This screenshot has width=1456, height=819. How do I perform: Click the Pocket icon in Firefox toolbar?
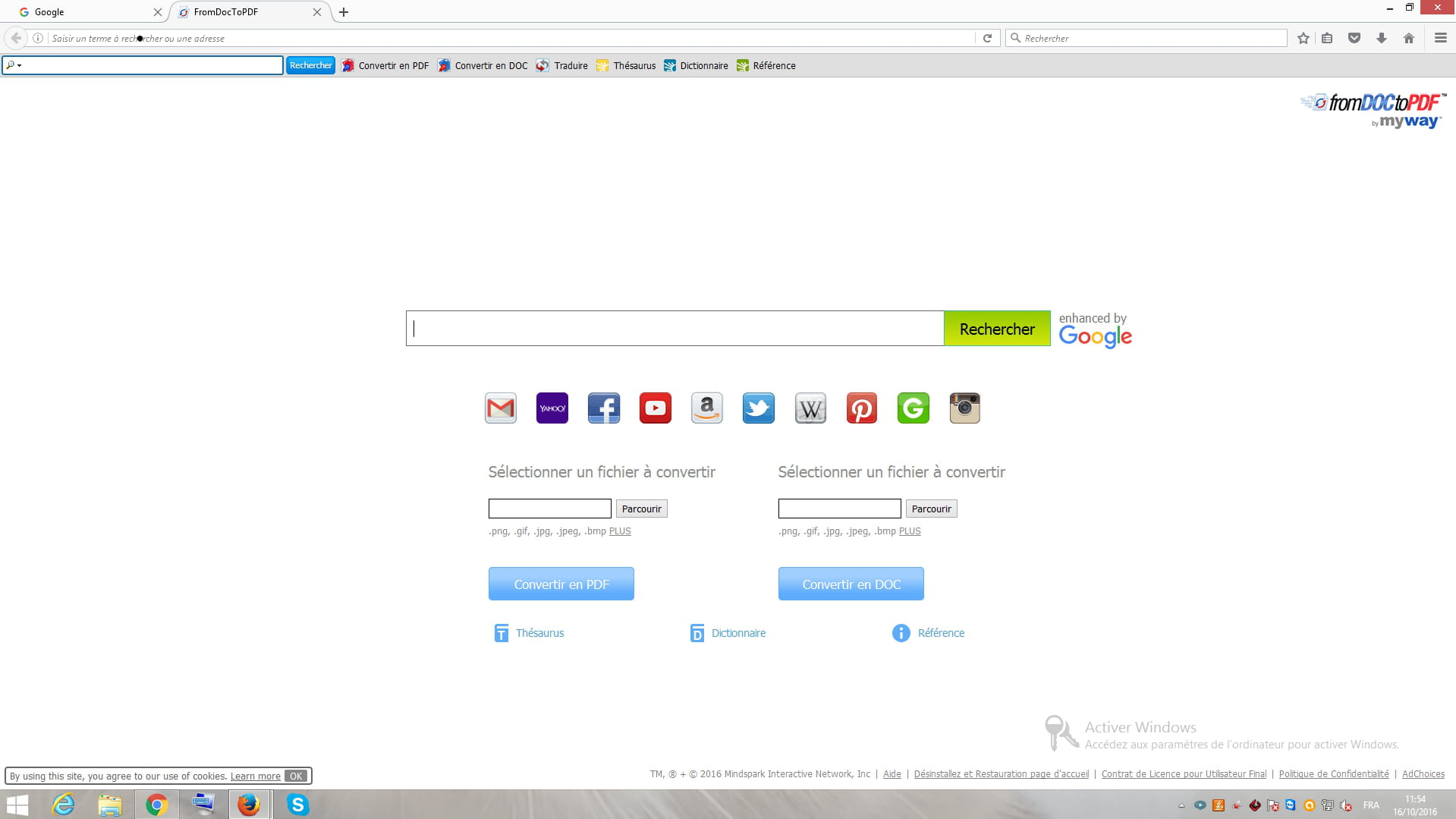pos(1354,38)
